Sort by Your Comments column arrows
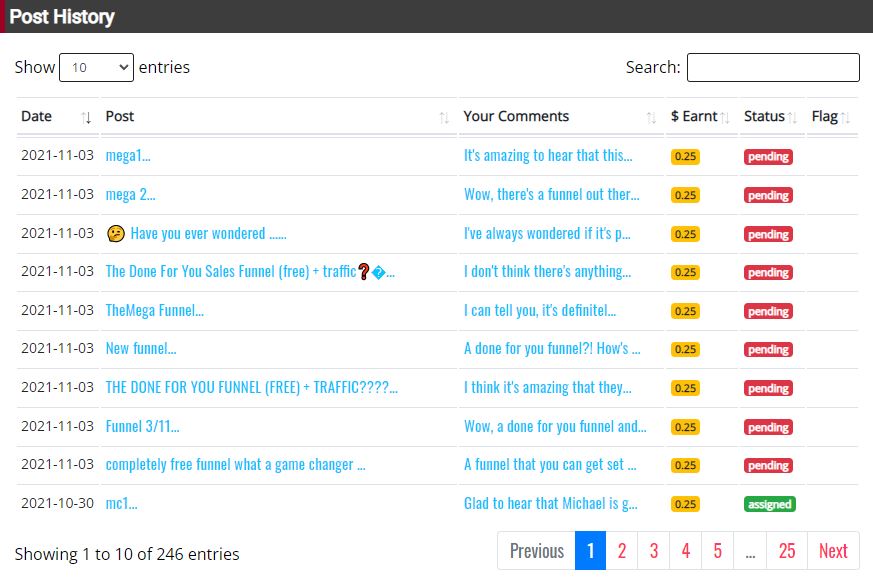Screen dimensions: 873x582 coord(651,117)
